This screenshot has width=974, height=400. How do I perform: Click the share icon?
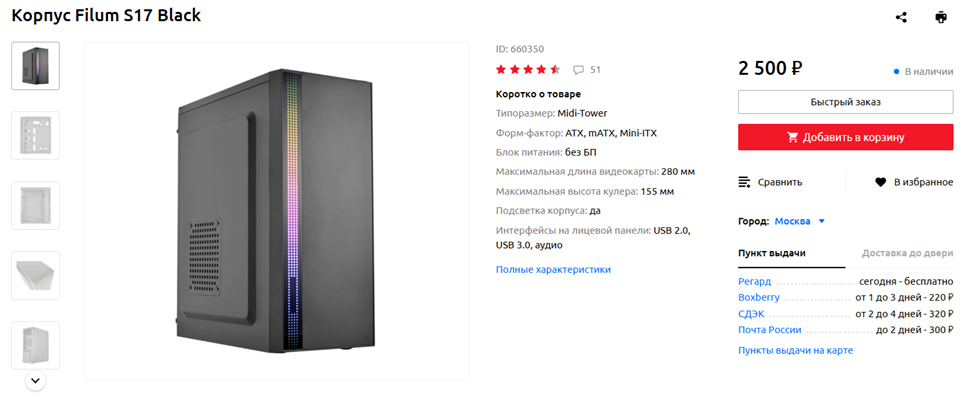pyautogui.click(x=901, y=17)
